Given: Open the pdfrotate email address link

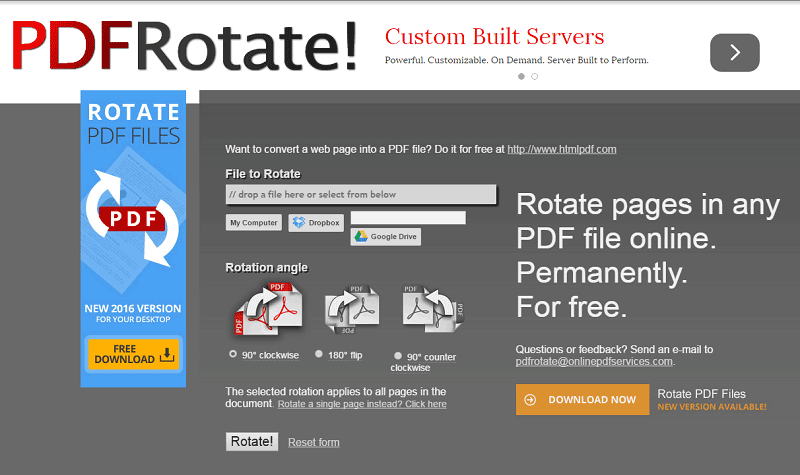Looking at the screenshot, I should [594, 361].
